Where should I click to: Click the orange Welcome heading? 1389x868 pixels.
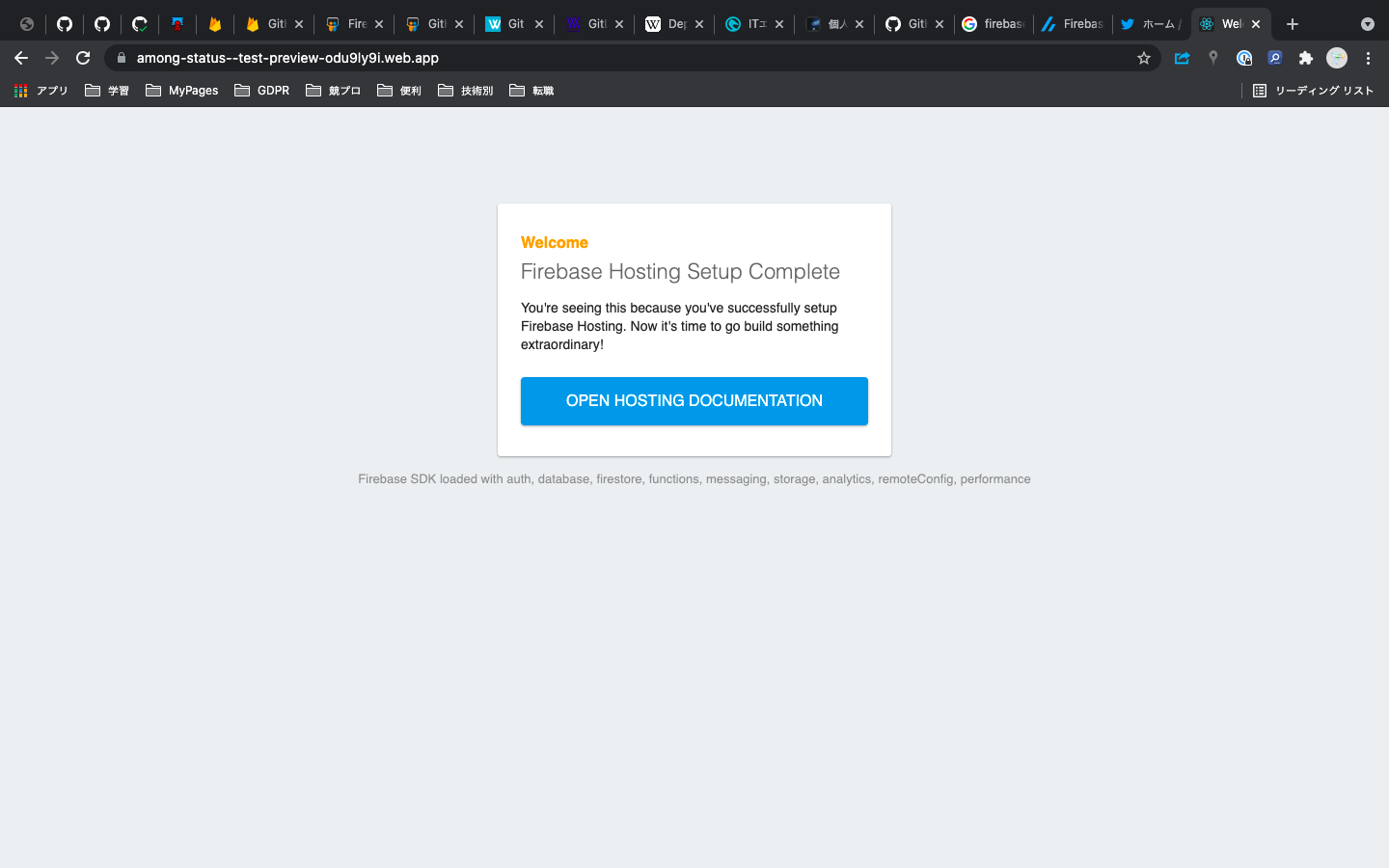click(x=555, y=243)
